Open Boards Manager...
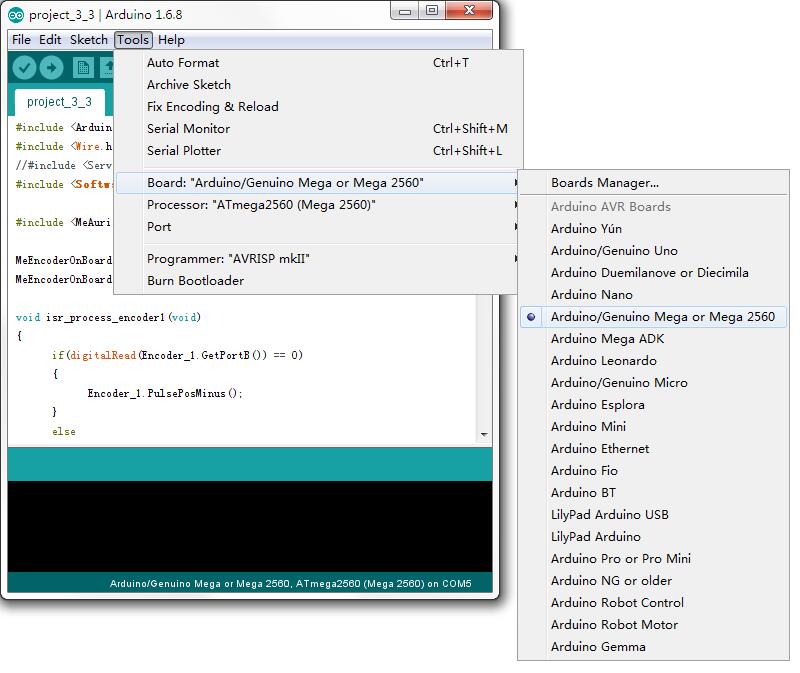The image size is (800, 673). tap(604, 183)
